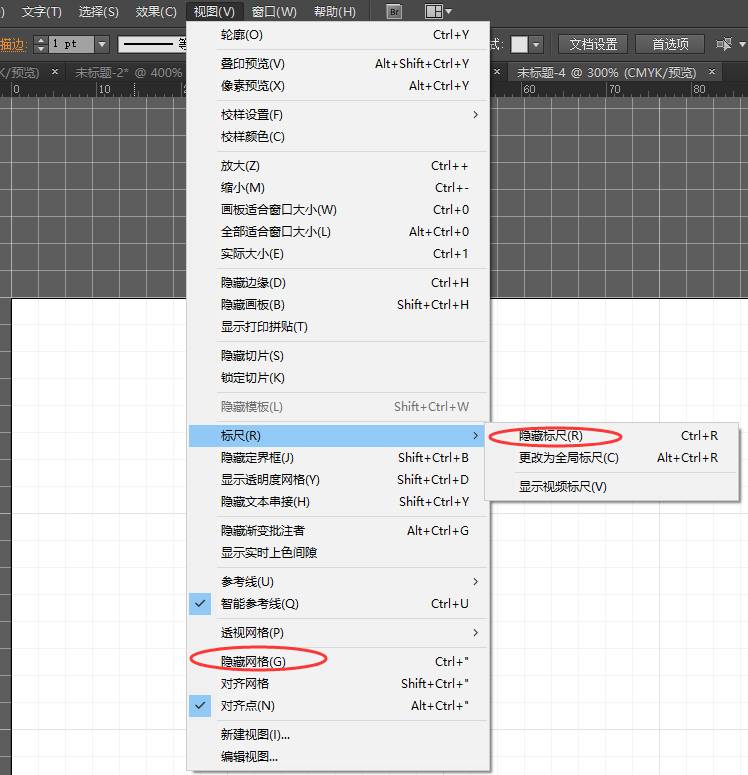Open the Bridge (Br) icon

click(394, 11)
